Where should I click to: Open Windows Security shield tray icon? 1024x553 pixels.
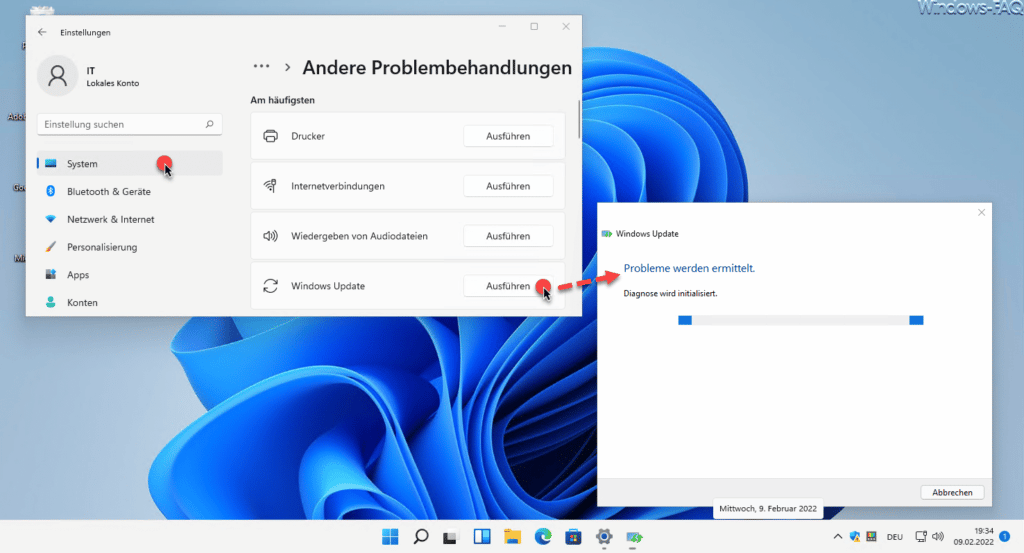point(854,537)
